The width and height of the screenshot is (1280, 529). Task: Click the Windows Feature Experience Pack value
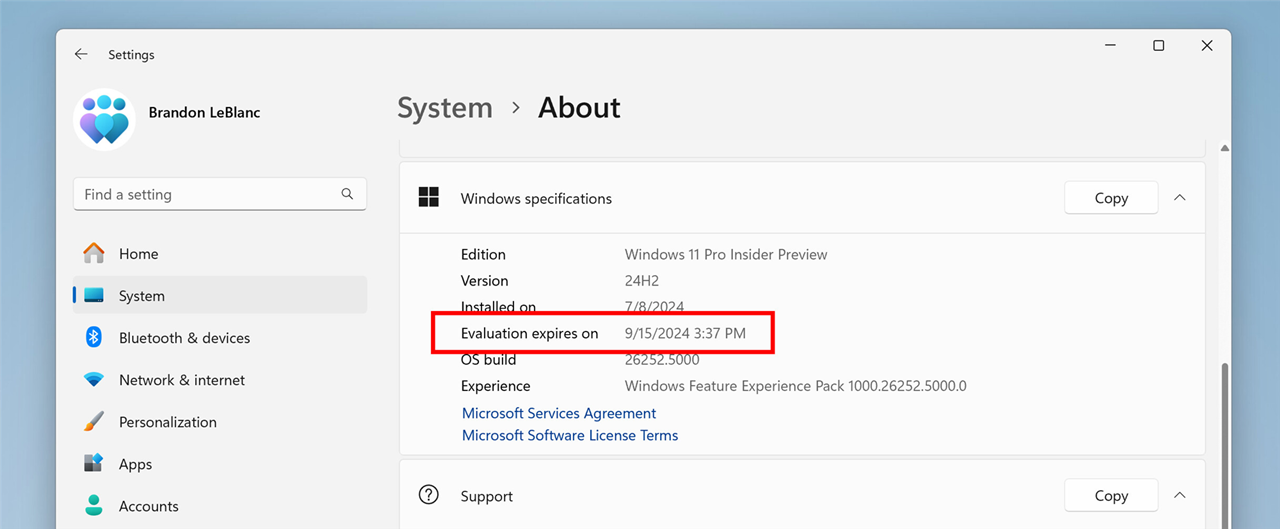click(x=796, y=386)
